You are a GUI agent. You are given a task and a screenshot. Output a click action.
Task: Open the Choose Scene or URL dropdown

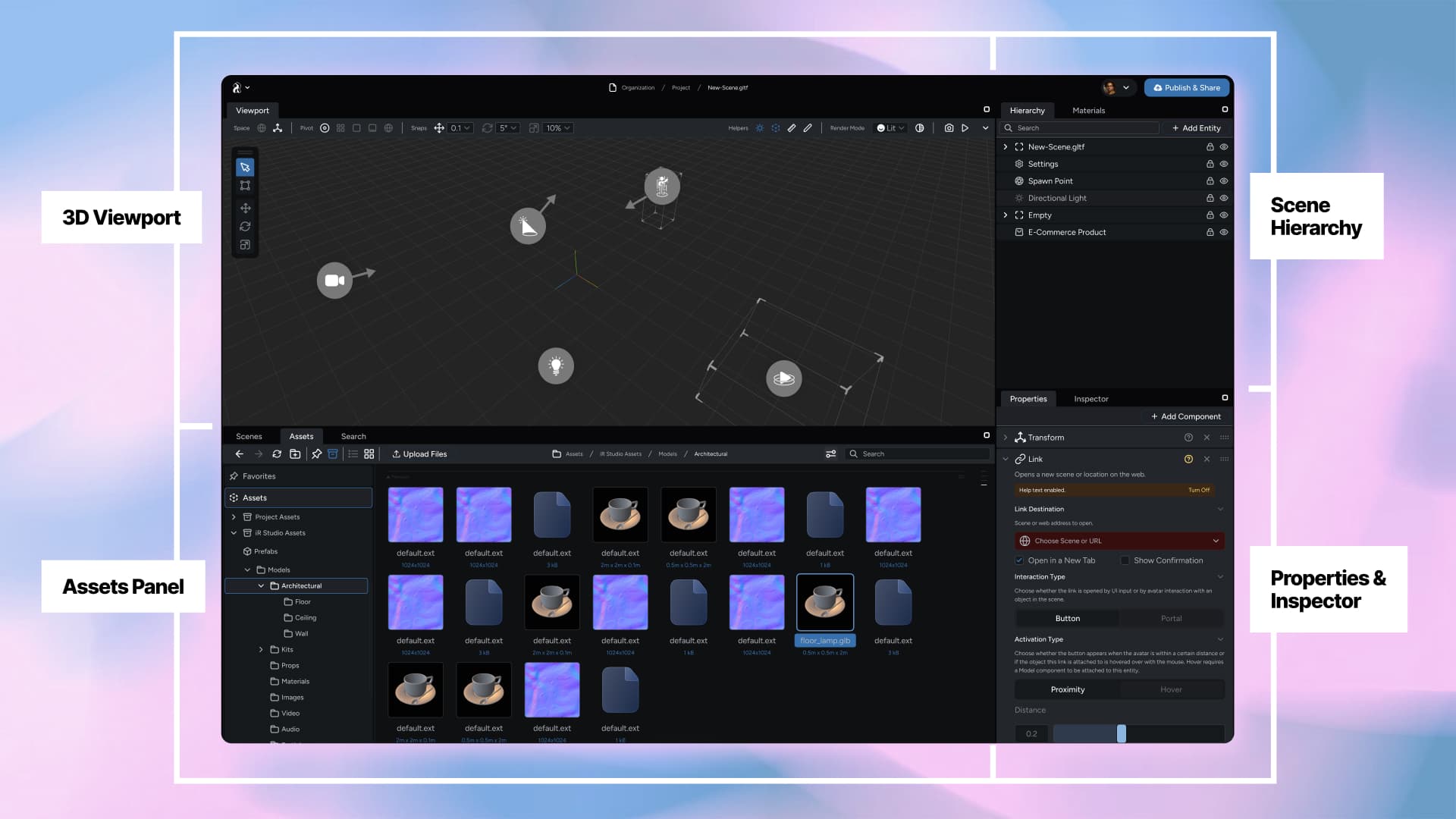1119,541
